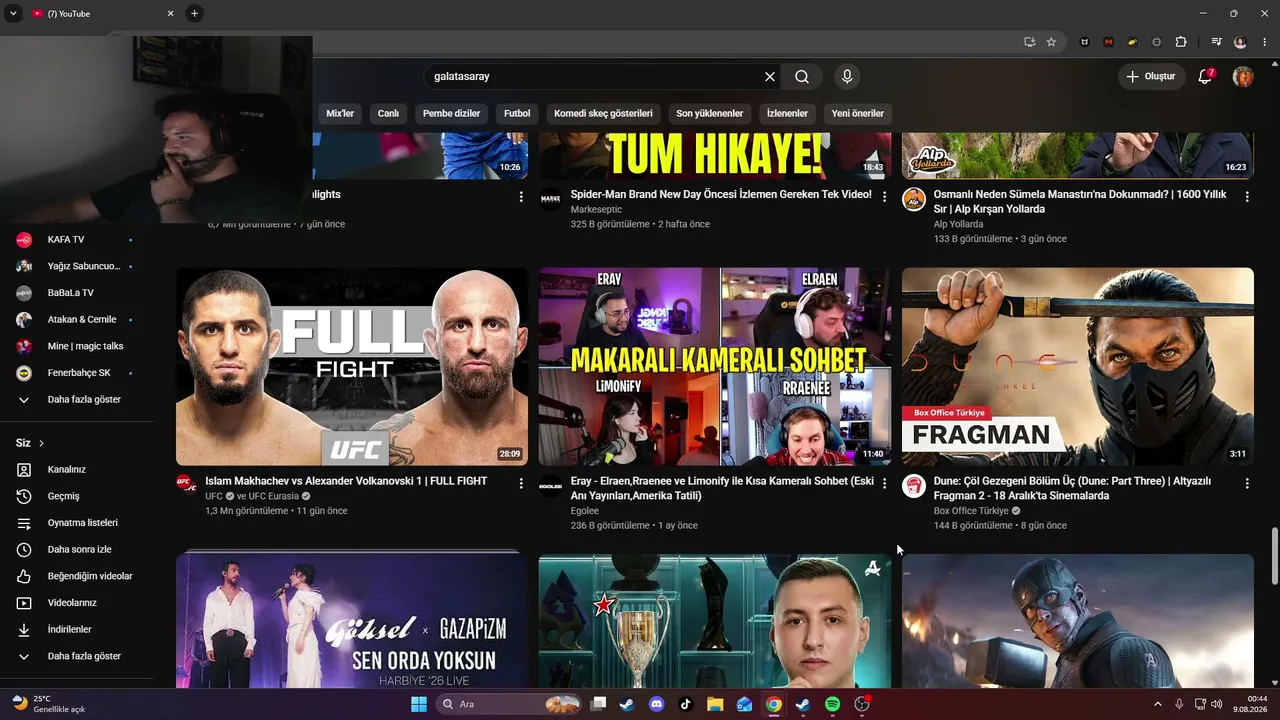The height and width of the screenshot is (720, 1280).
Task: Play the Makaralı Kameralı Sohbet thumbnail
Action: (x=715, y=366)
